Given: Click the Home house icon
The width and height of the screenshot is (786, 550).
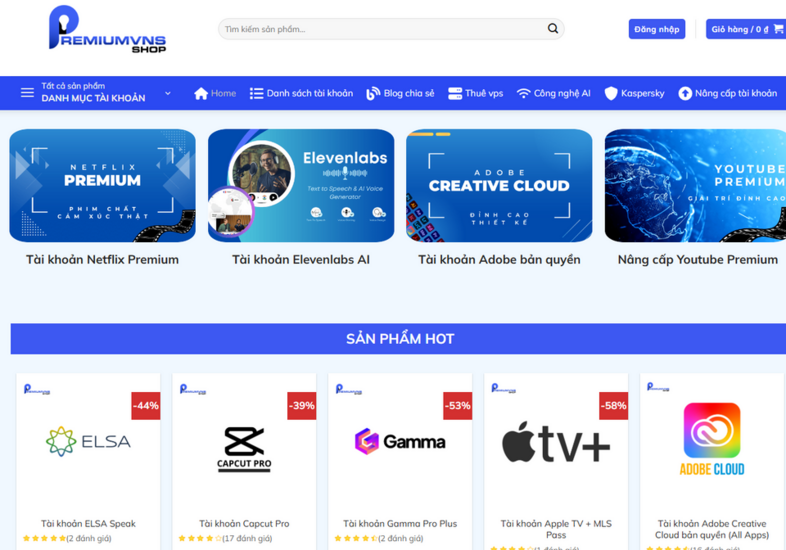Looking at the screenshot, I should [x=201, y=93].
